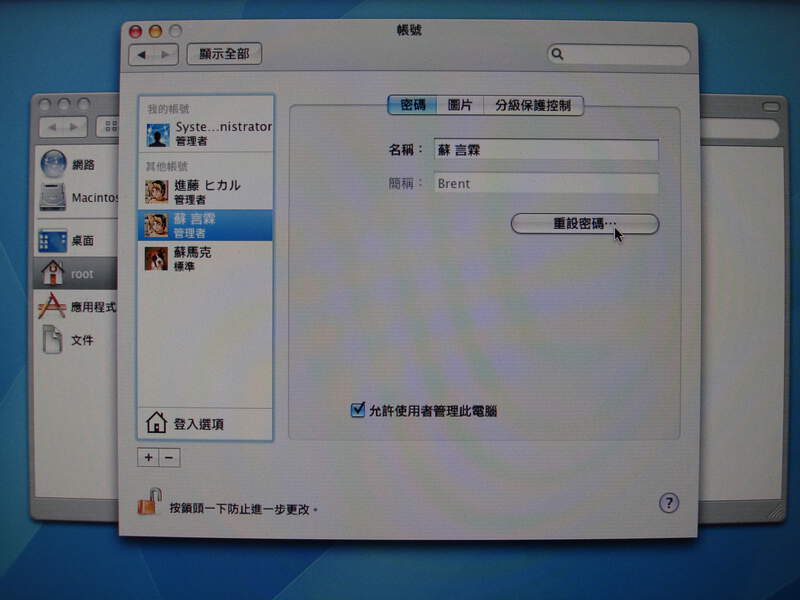Image resolution: width=800 pixels, height=600 pixels.
Task: Switch to the 圖片 picture tab
Action: click(x=459, y=105)
